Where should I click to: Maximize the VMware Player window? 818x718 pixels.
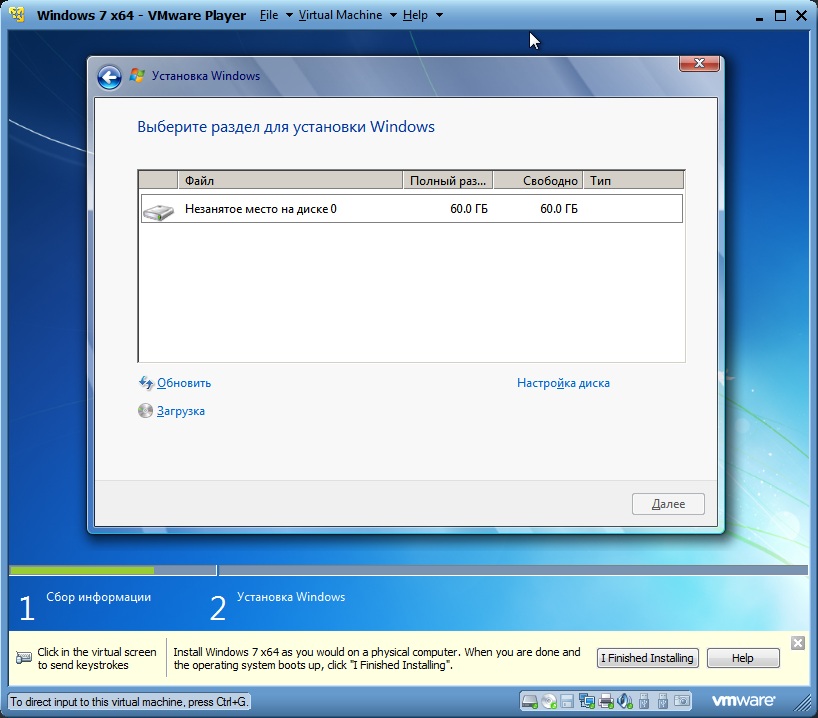click(780, 16)
